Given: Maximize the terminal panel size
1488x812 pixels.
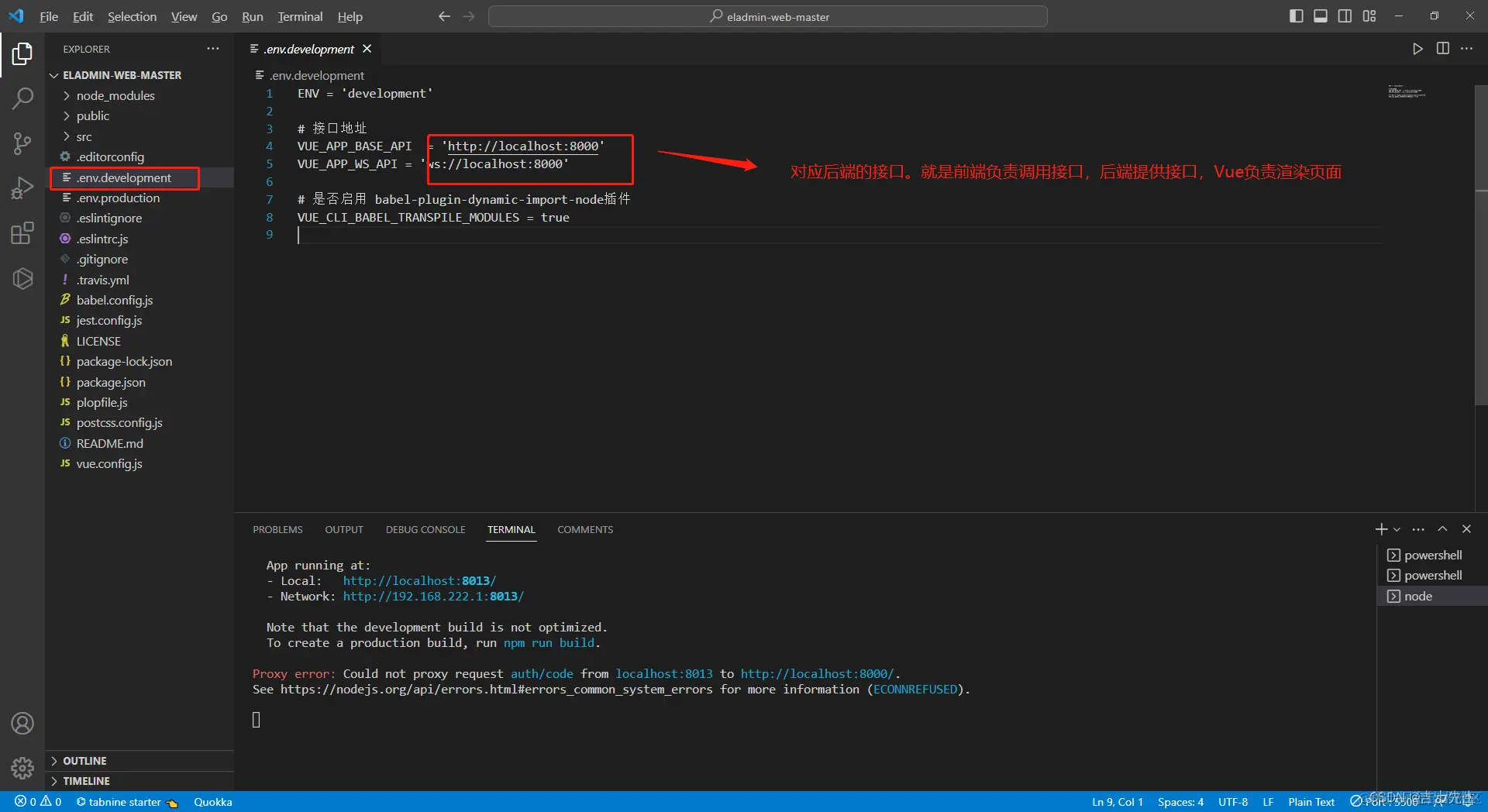Looking at the screenshot, I should pos(1442,529).
